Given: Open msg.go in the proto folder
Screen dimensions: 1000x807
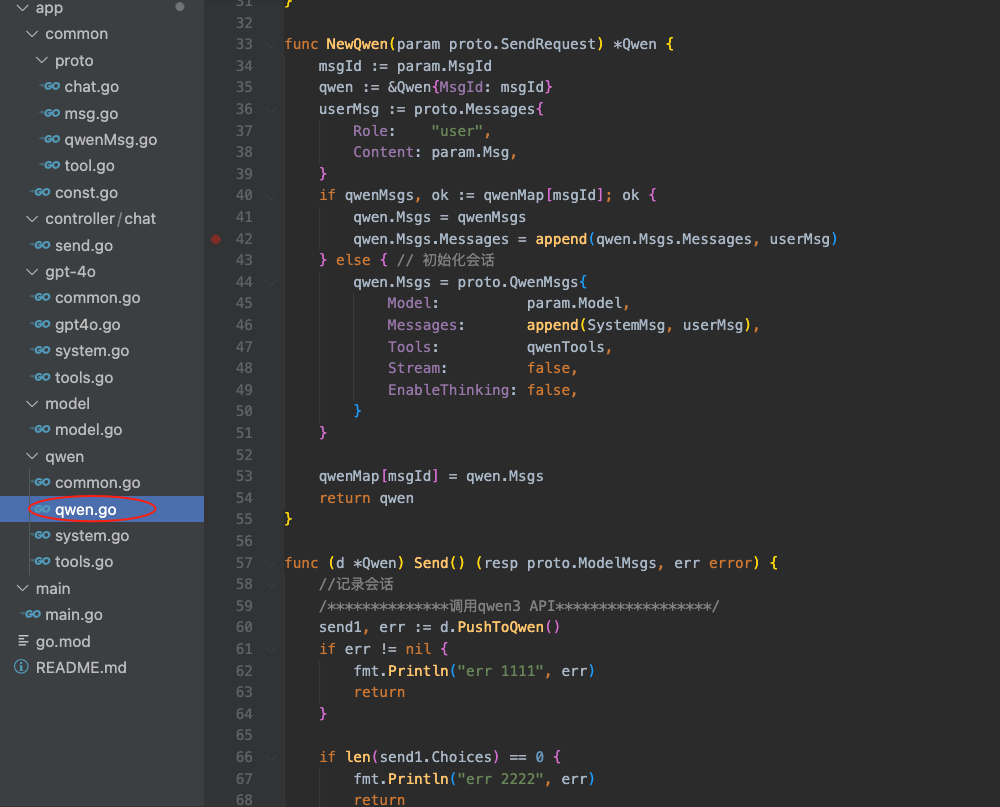Looking at the screenshot, I should (x=91, y=114).
